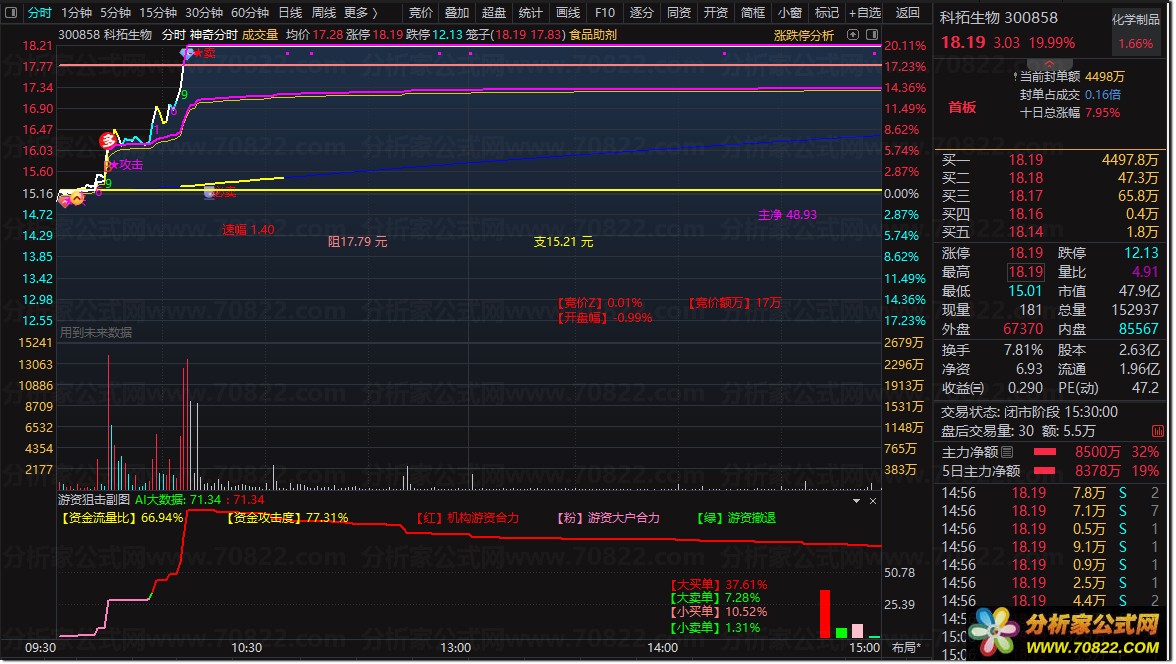Click the 跌停 12.13 value

(x=1141, y=253)
